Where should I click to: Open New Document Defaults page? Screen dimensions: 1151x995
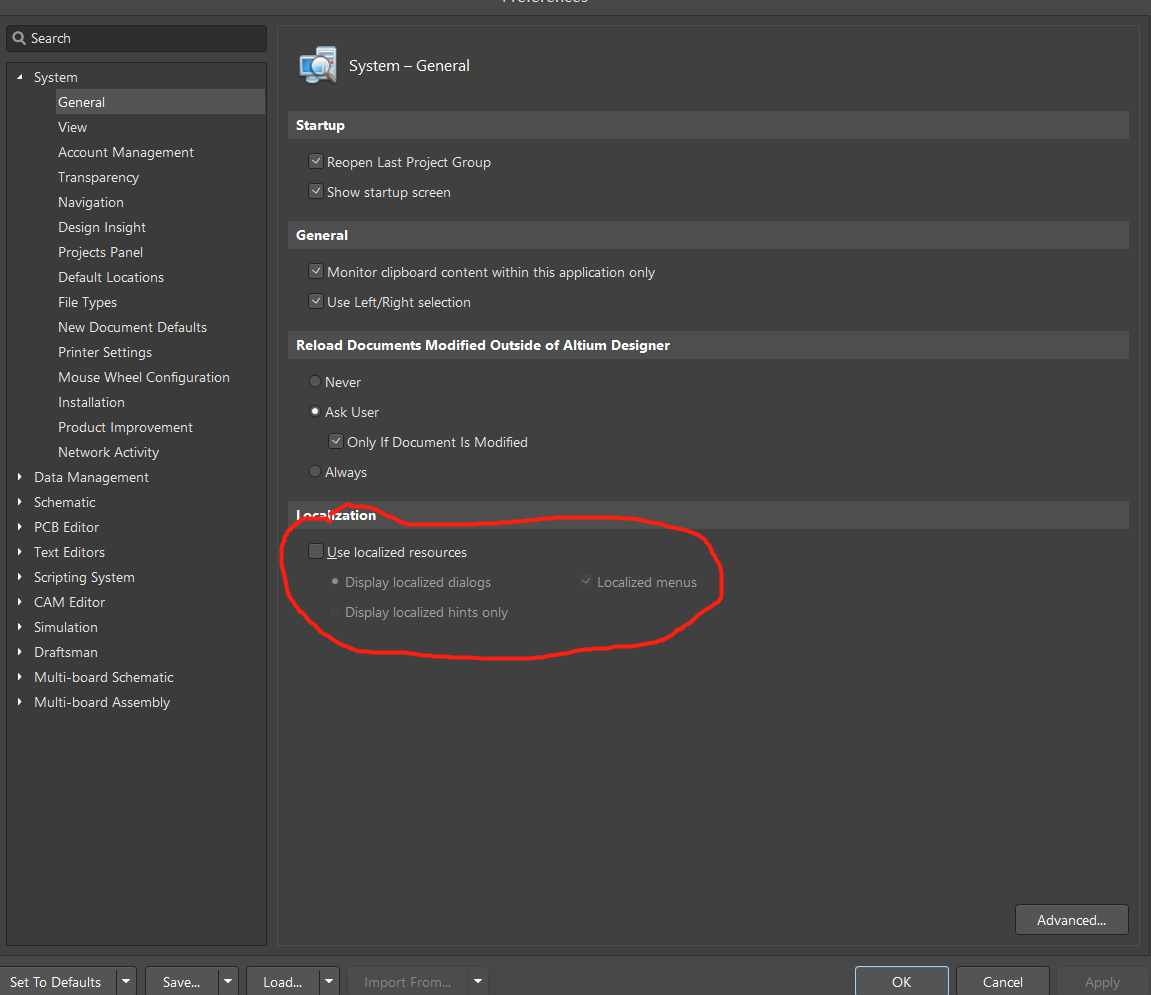tap(132, 327)
